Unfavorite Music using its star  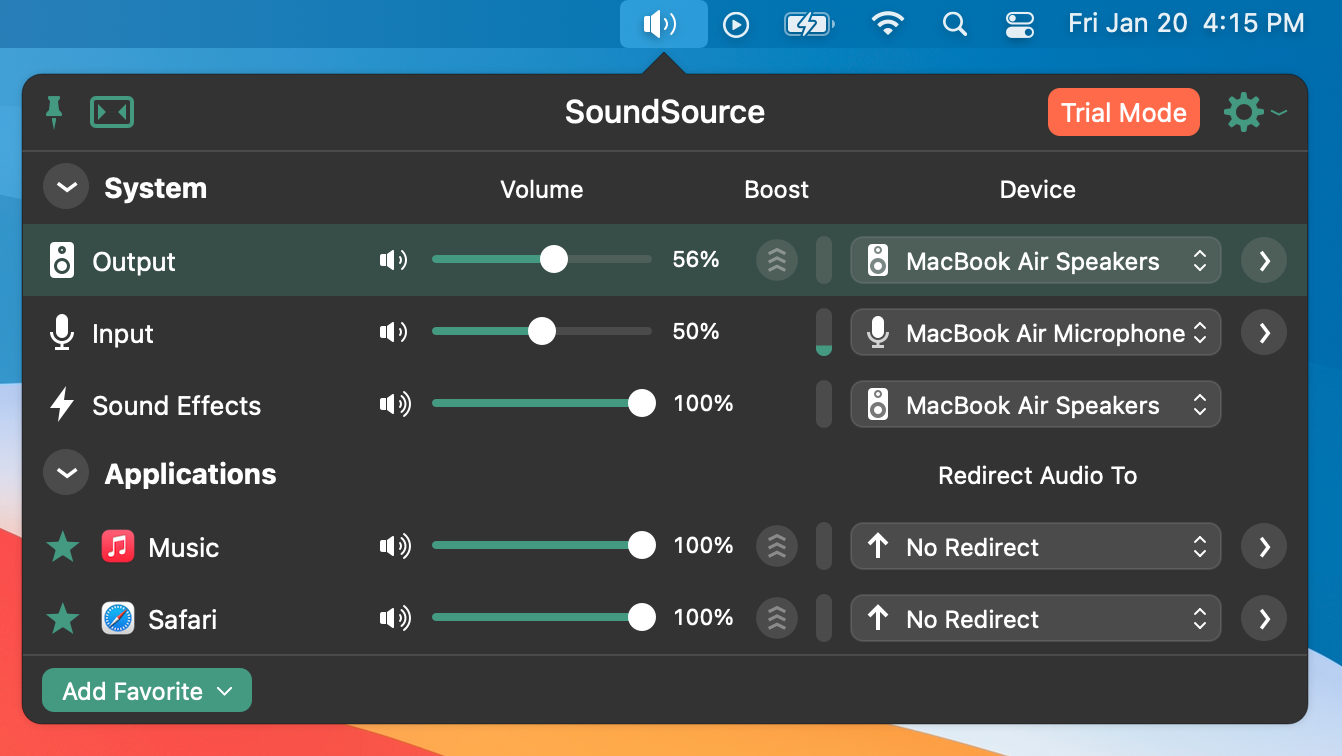(x=63, y=546)
